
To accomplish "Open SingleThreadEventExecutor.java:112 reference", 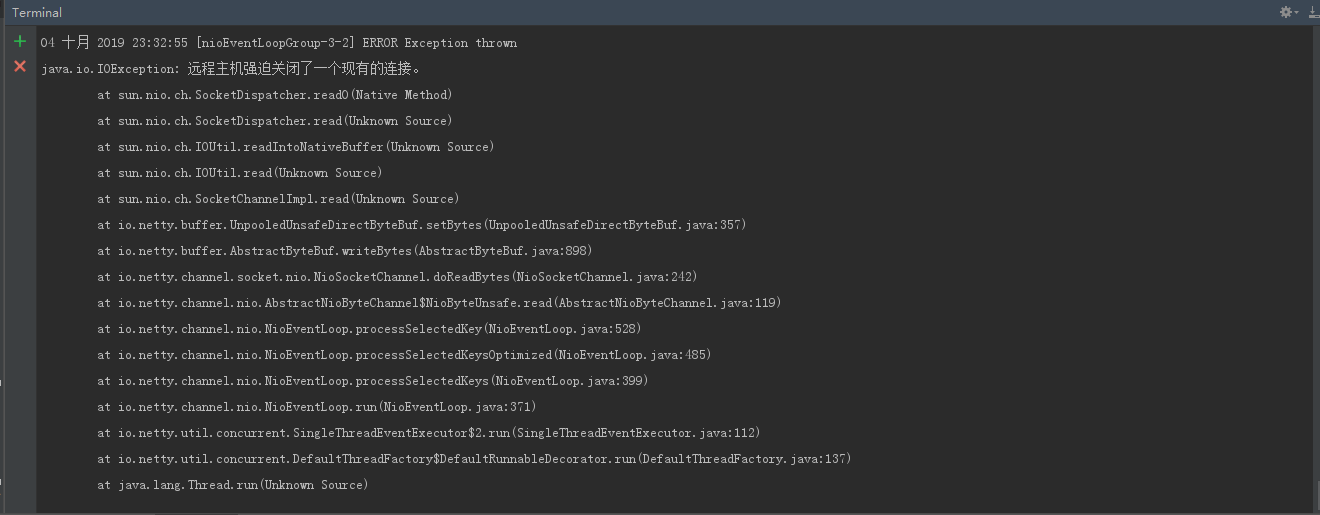I will [635, 433].
